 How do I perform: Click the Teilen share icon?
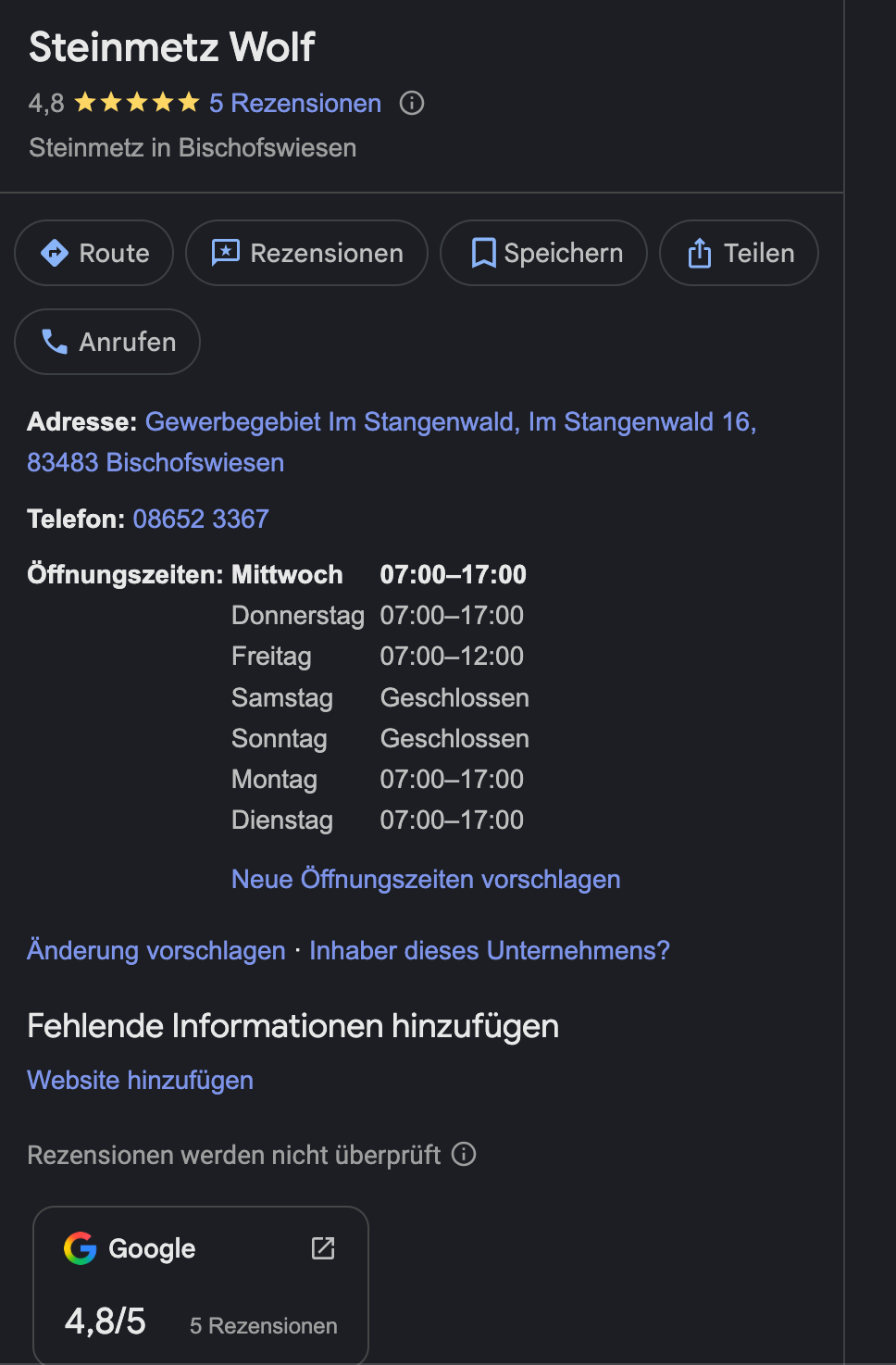(700, 253)
